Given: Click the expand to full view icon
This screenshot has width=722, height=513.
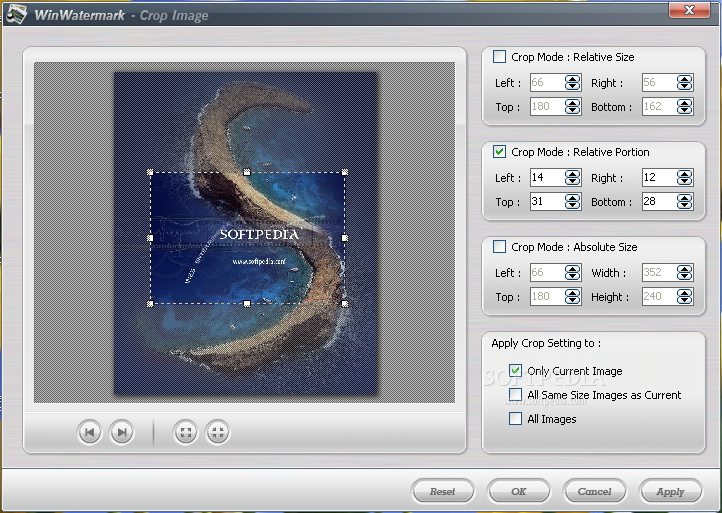Looking at the screenshot, I should click(x=185, y=432).
